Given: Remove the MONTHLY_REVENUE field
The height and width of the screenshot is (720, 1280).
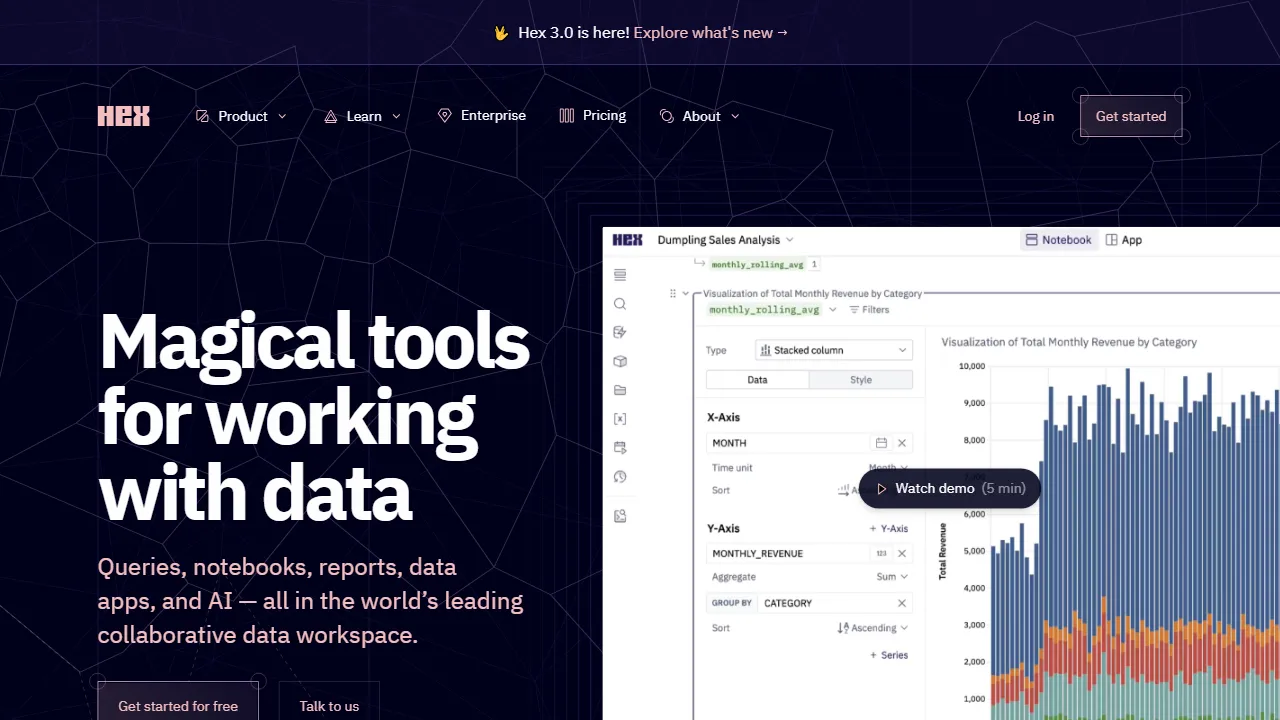Looking at the screenshot, I should tap(902, 553).
